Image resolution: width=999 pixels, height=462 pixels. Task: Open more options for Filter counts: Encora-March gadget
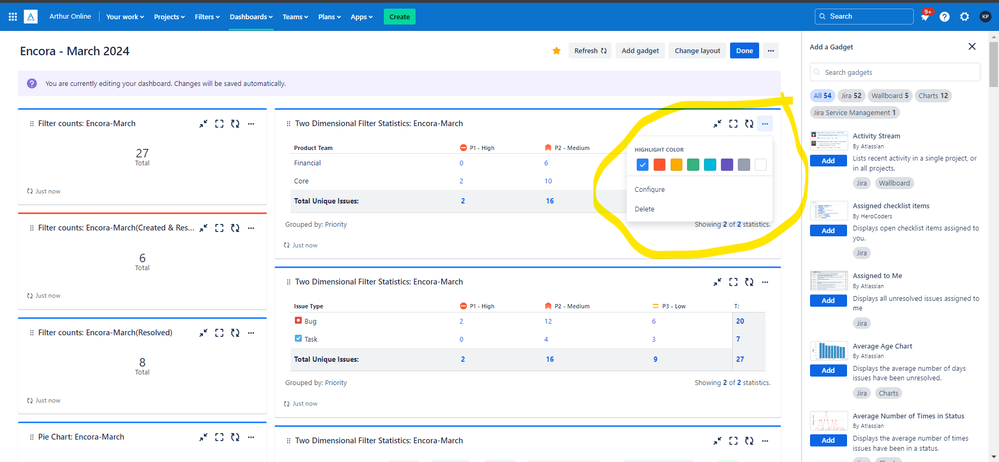[x=251, y=124]
